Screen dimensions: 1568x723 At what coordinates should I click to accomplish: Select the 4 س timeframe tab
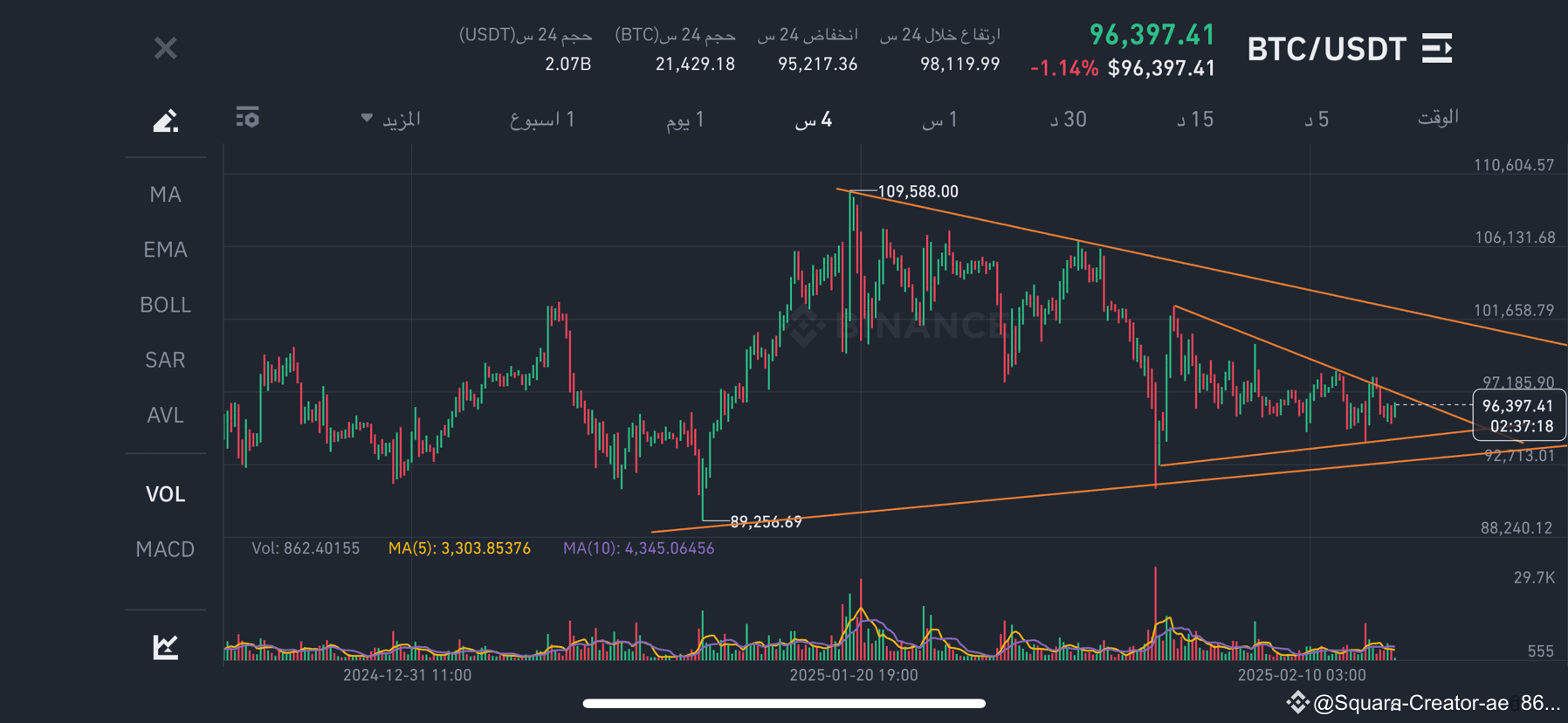click(x=814, y=120)
